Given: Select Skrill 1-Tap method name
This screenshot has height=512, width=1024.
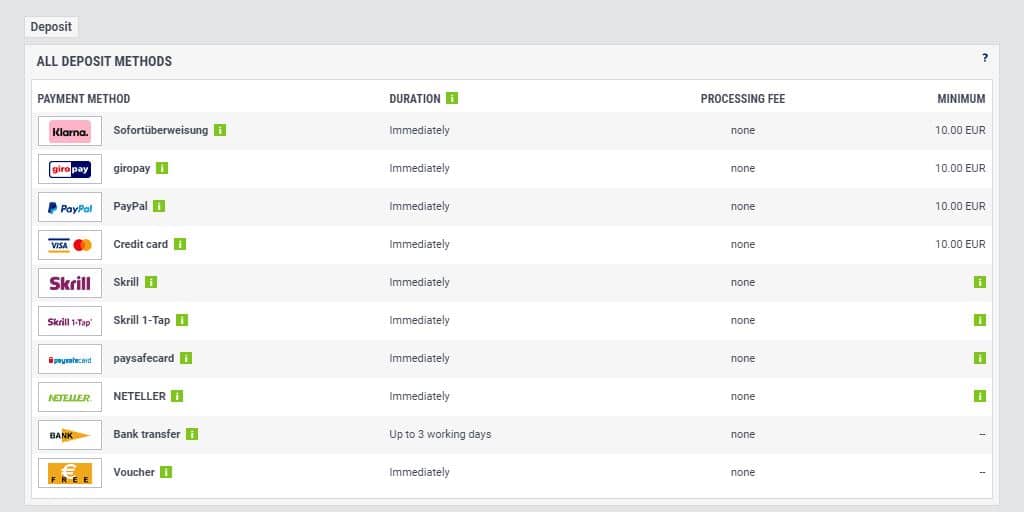Looking at the screenshot, I should coord(142,320).
